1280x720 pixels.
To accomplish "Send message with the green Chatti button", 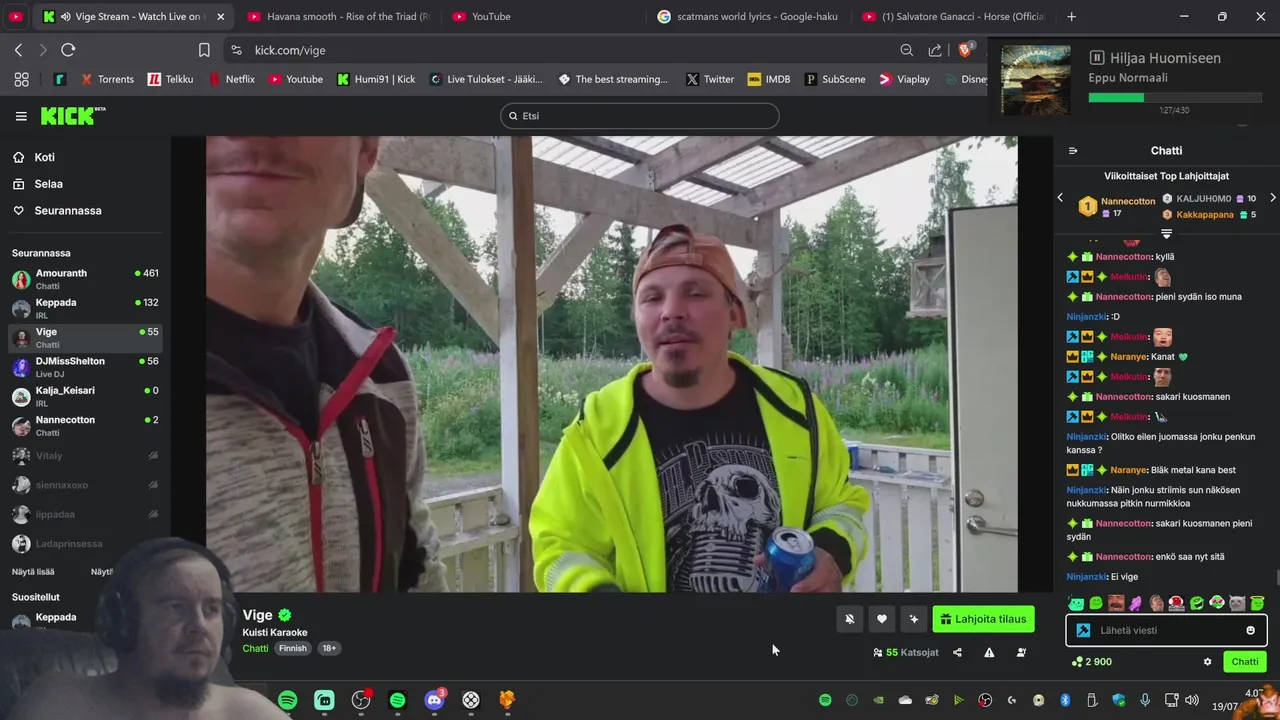I will (x=1245, y=662).
